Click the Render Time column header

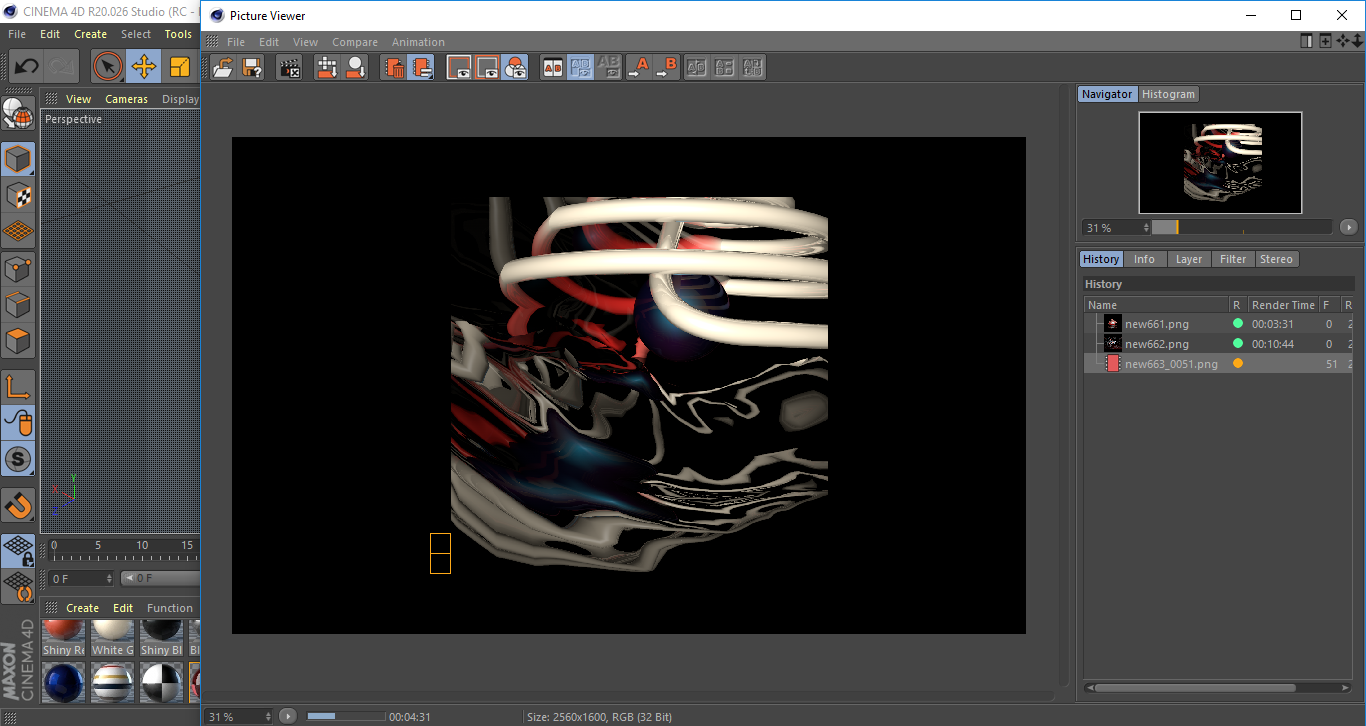[x=1283, y=305]
